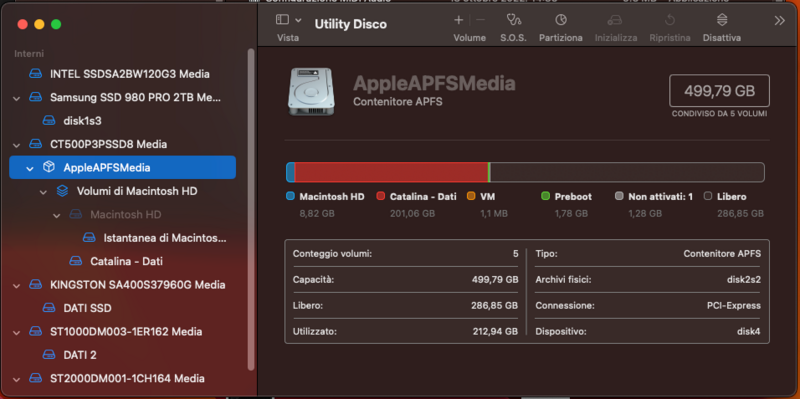The height and width of the screenshot is (399, 800).
Task: Click the disk4 device value
Action: tap(749, 332)
